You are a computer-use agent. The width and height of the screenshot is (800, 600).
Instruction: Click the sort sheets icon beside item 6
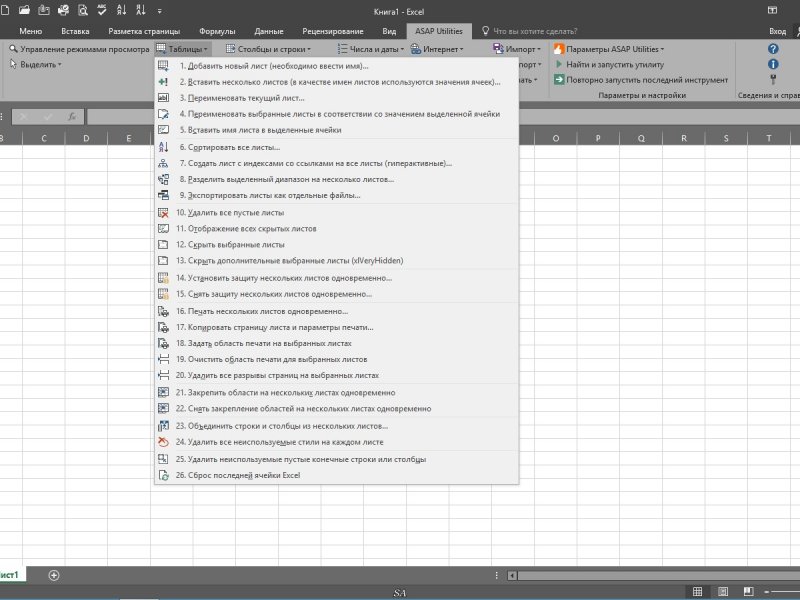[x=163, y=147]
